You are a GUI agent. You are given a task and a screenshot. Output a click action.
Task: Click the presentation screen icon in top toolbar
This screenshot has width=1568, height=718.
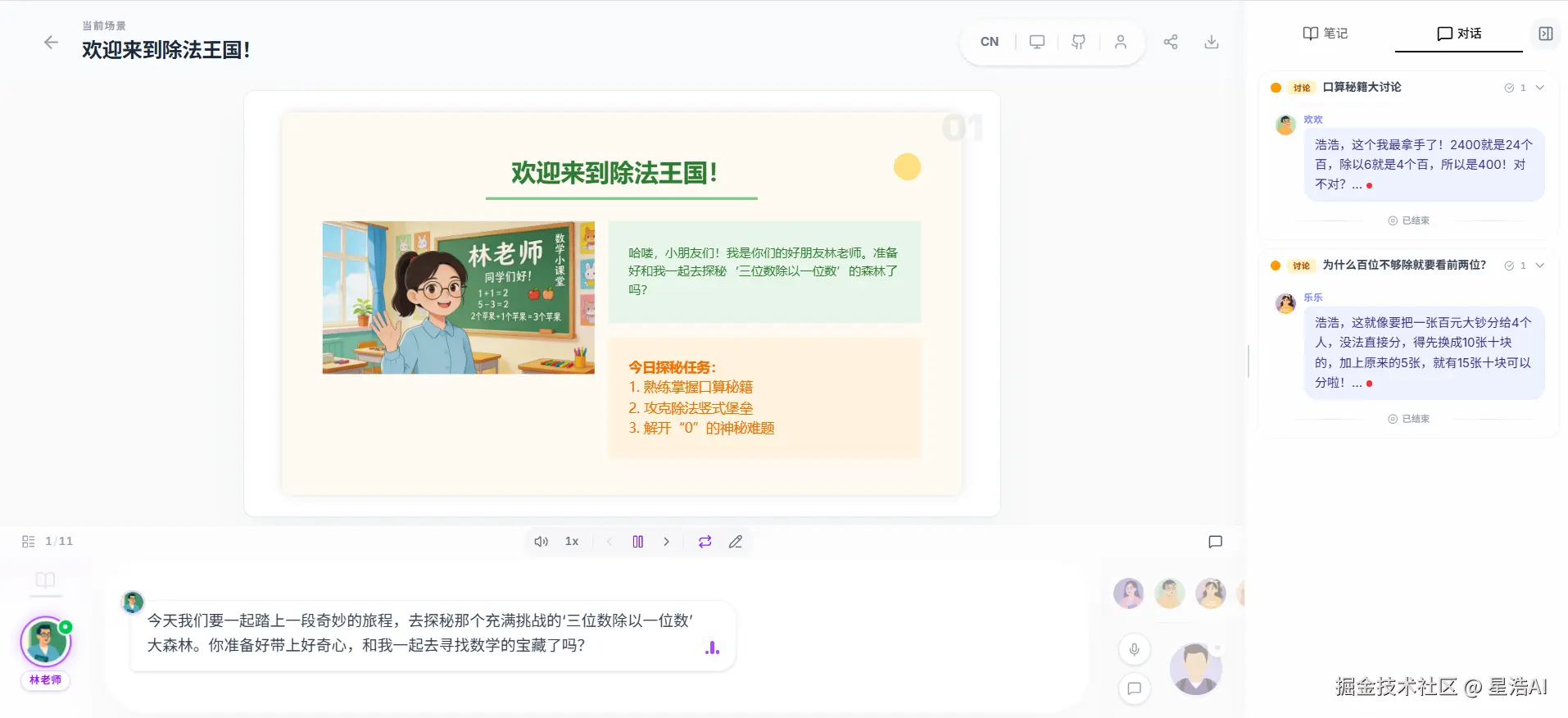pyautogui.click(x=1037, y=42)
